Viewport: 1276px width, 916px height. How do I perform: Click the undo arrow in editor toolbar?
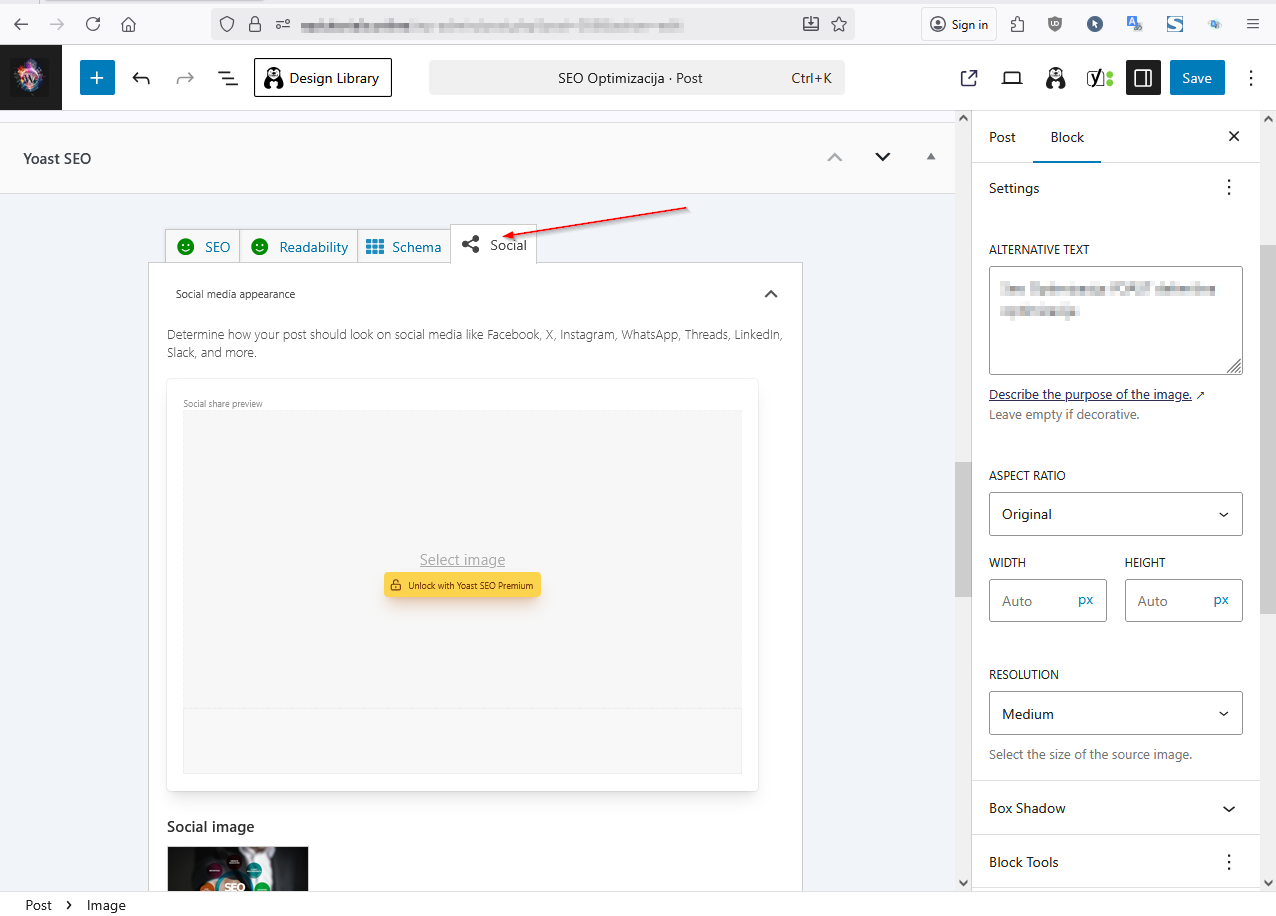click(x=141, y=78)
